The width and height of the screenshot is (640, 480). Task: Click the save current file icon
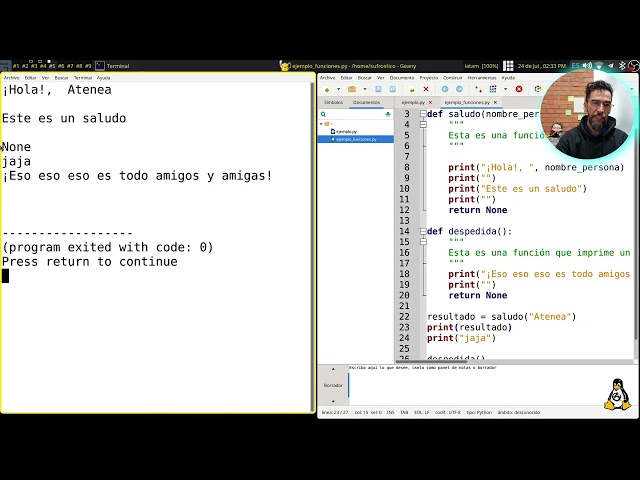click(378, 89)
